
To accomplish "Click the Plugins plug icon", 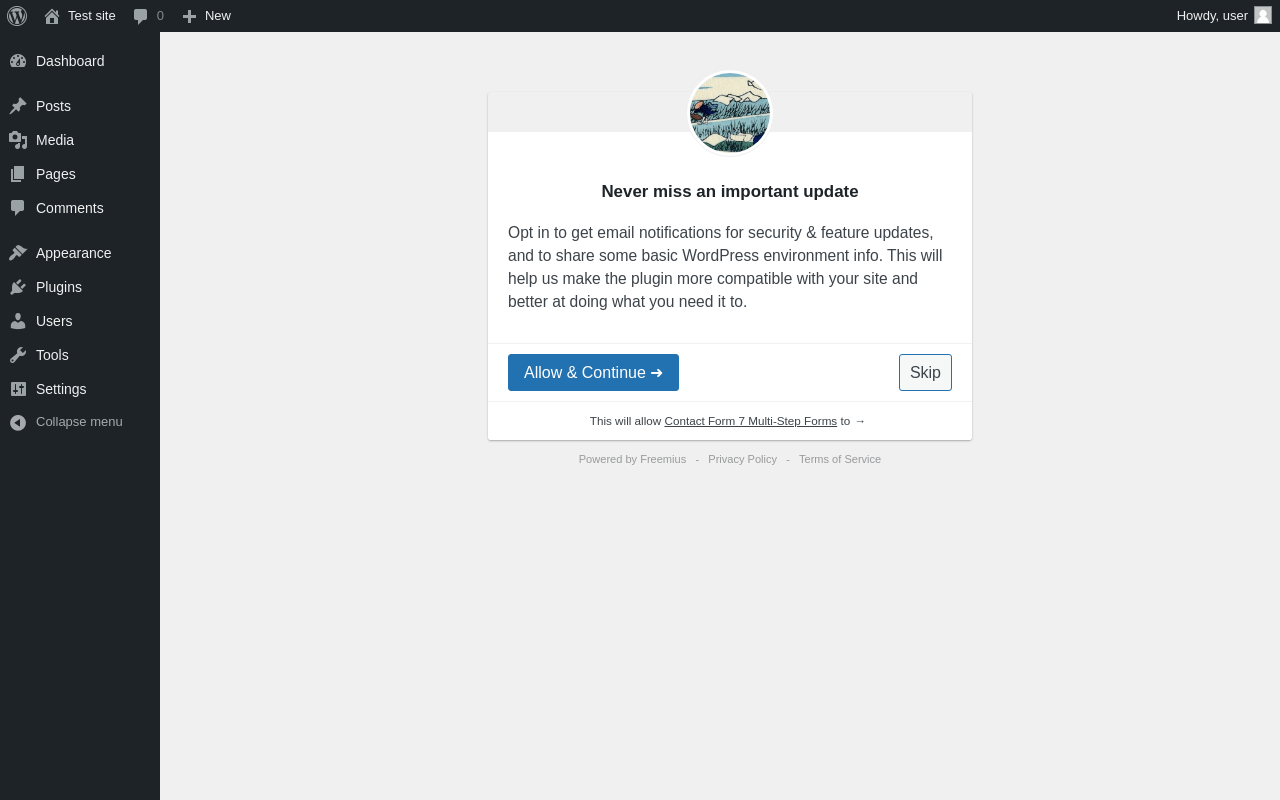I will click(18, 287).
